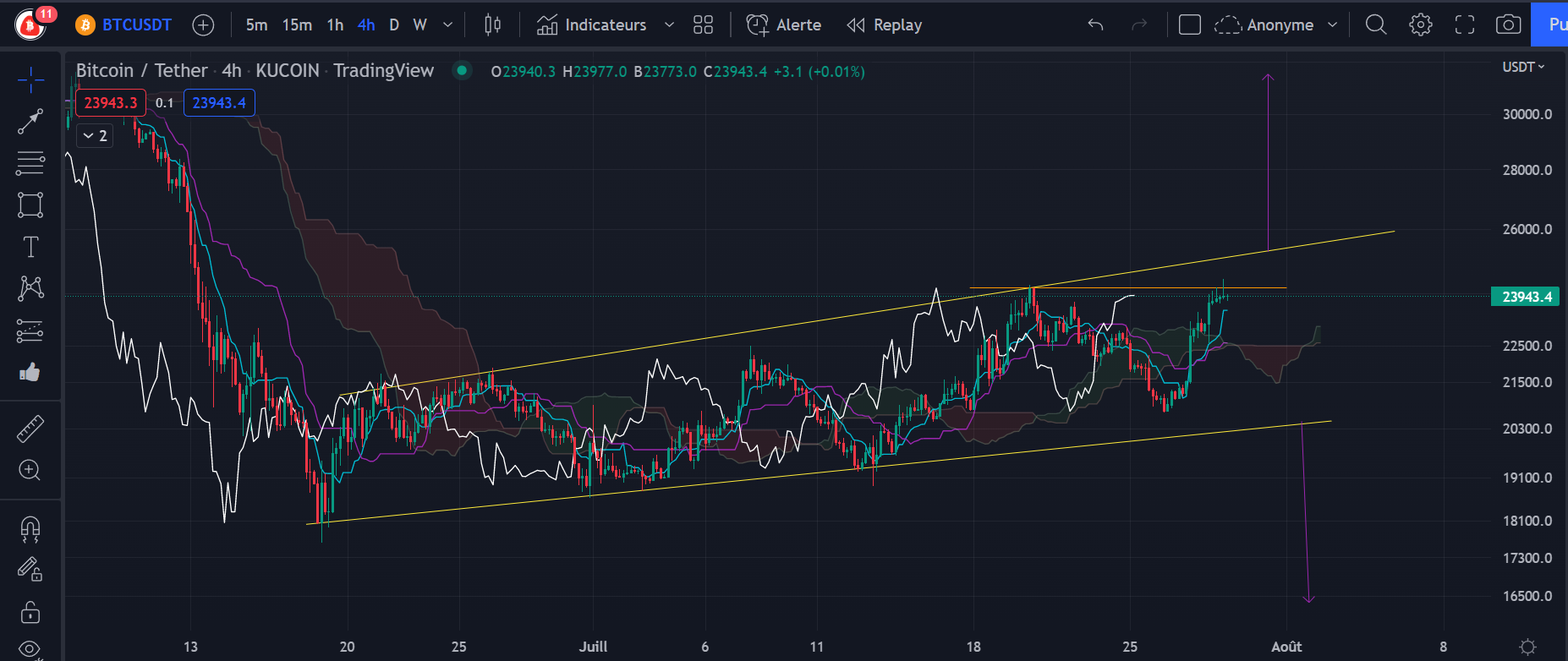1568x661 pixels.
Task: Open the candlestick chart style selector
Action: [x=492, y=25]
